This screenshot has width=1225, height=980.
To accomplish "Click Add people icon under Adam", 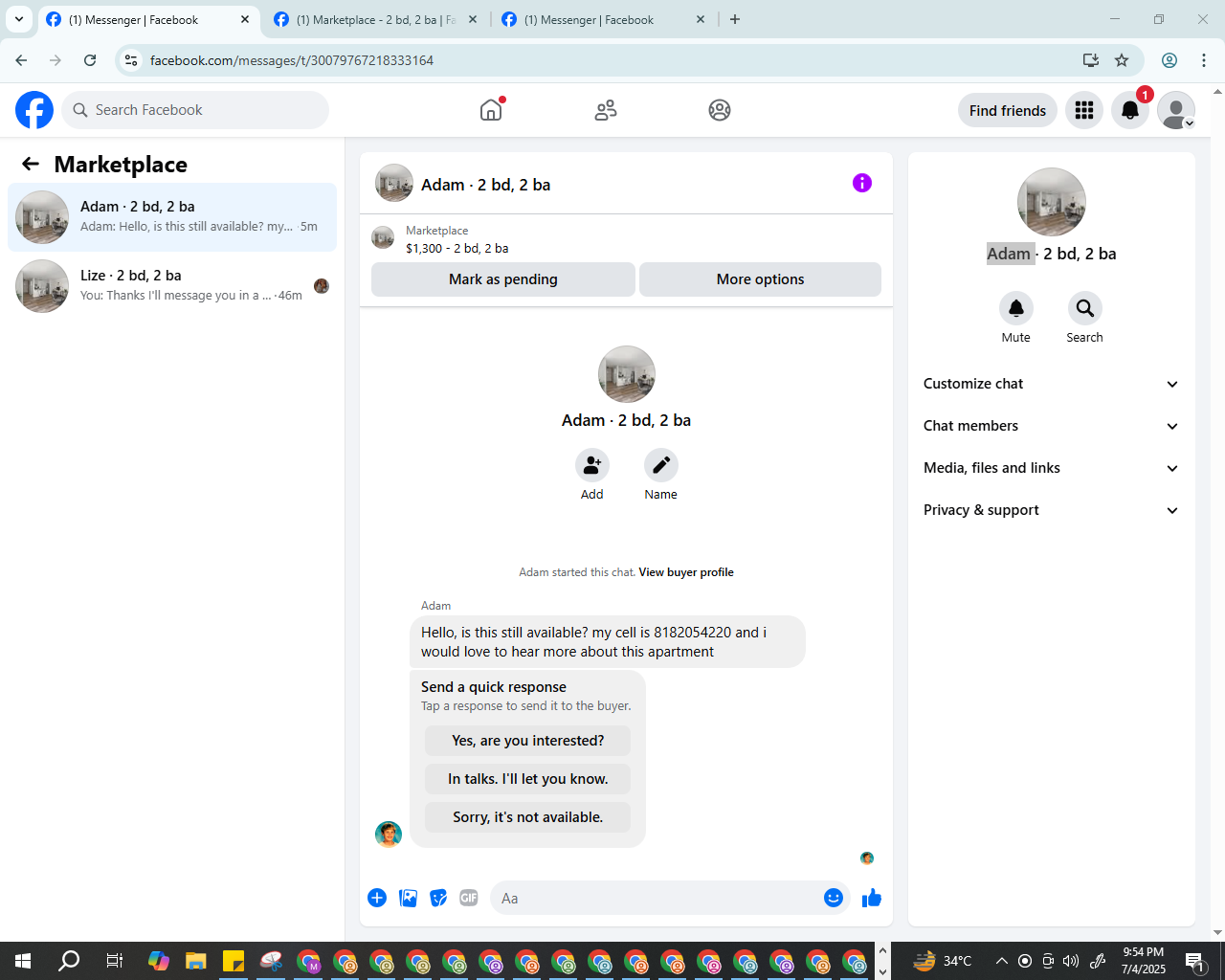I will coord(592,465).
